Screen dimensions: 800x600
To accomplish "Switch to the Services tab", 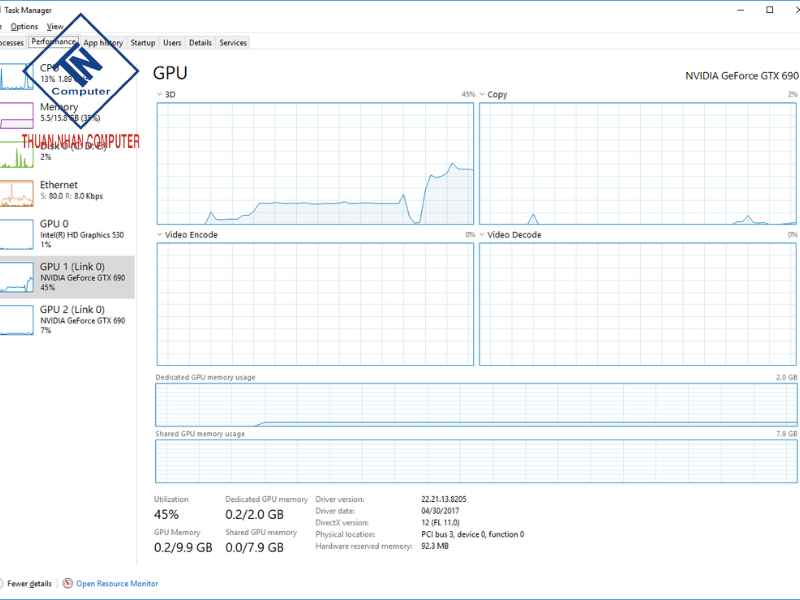I will tap(232, 43).
